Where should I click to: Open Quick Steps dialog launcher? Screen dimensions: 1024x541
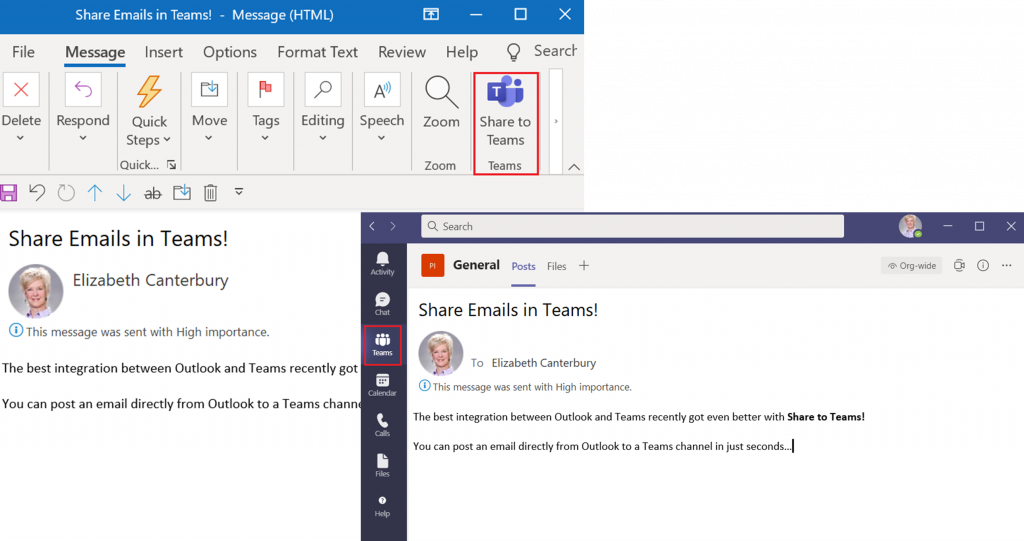[171, 165]
